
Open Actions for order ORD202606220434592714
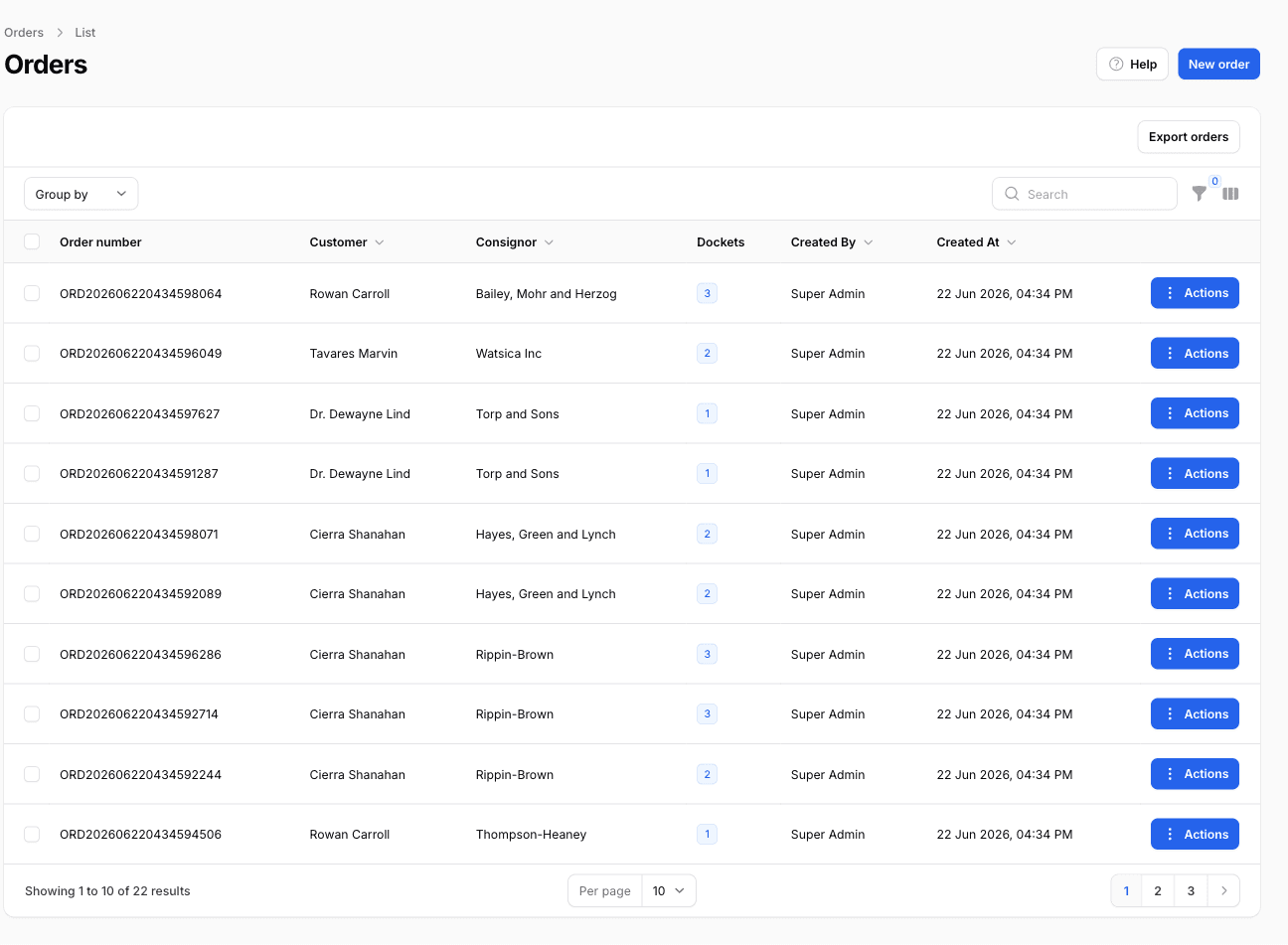[1195, 713]
